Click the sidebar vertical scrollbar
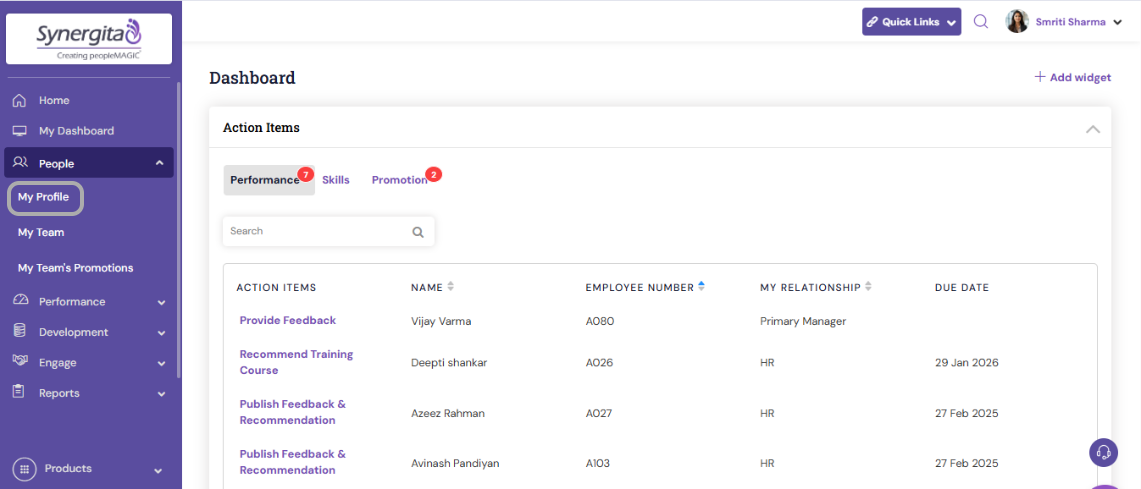This screenshot has width=1141, height=489. coord(179,229)
